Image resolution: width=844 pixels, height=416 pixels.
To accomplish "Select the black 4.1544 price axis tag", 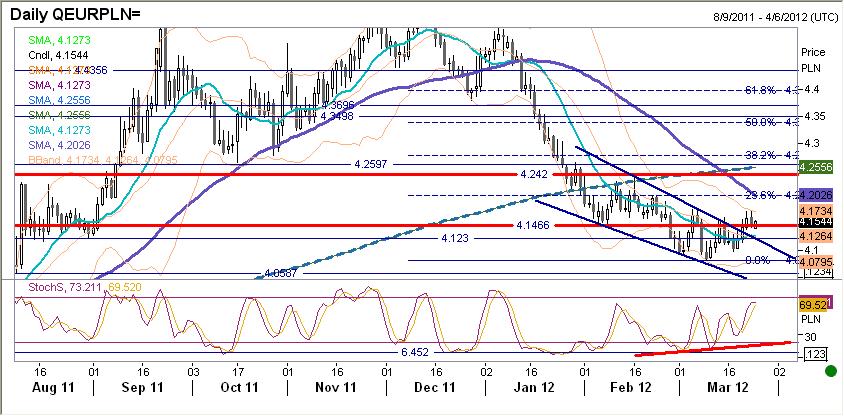I will point(817,222).
